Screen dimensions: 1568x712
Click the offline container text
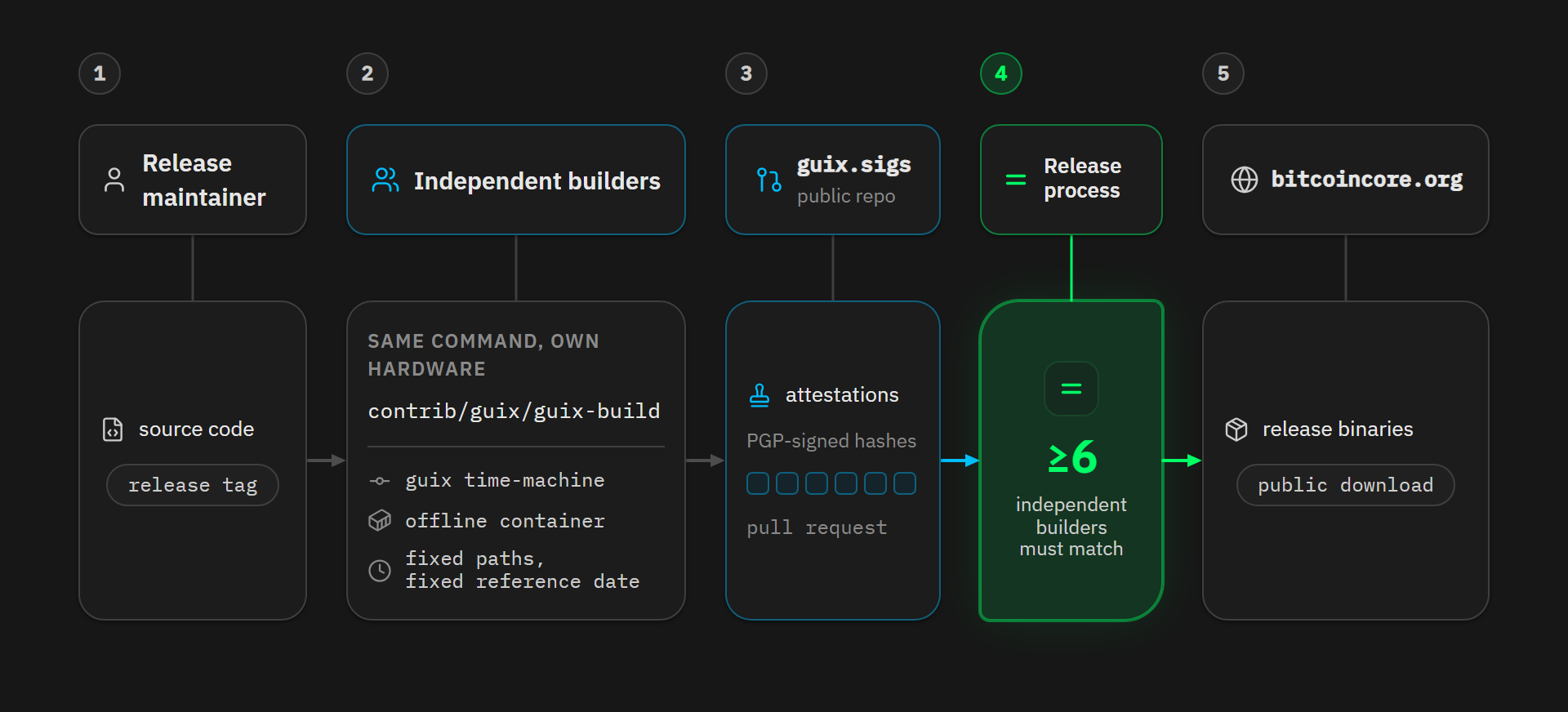[505, 521]
